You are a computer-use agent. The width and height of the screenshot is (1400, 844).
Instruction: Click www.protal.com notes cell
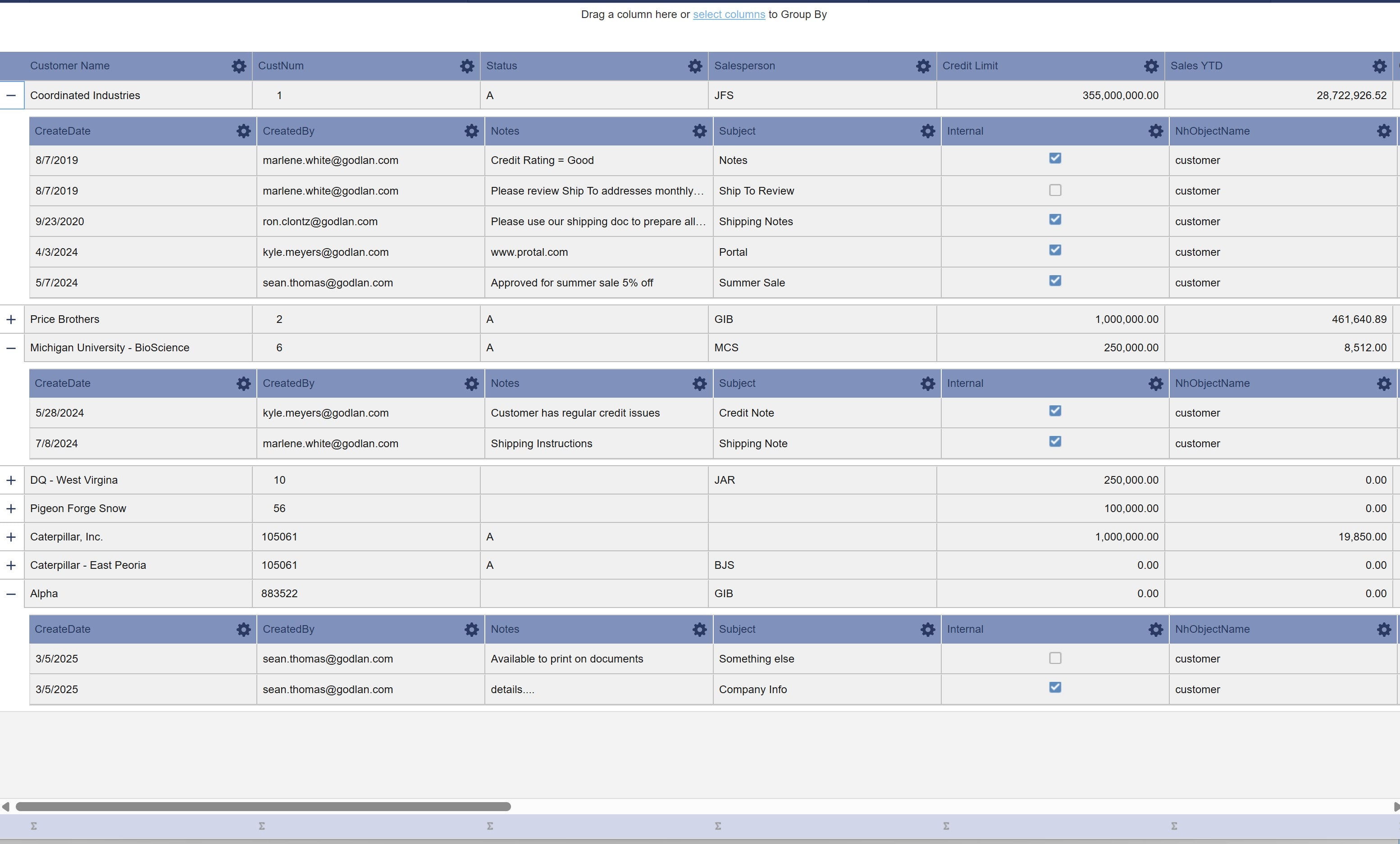pos(529,252)
